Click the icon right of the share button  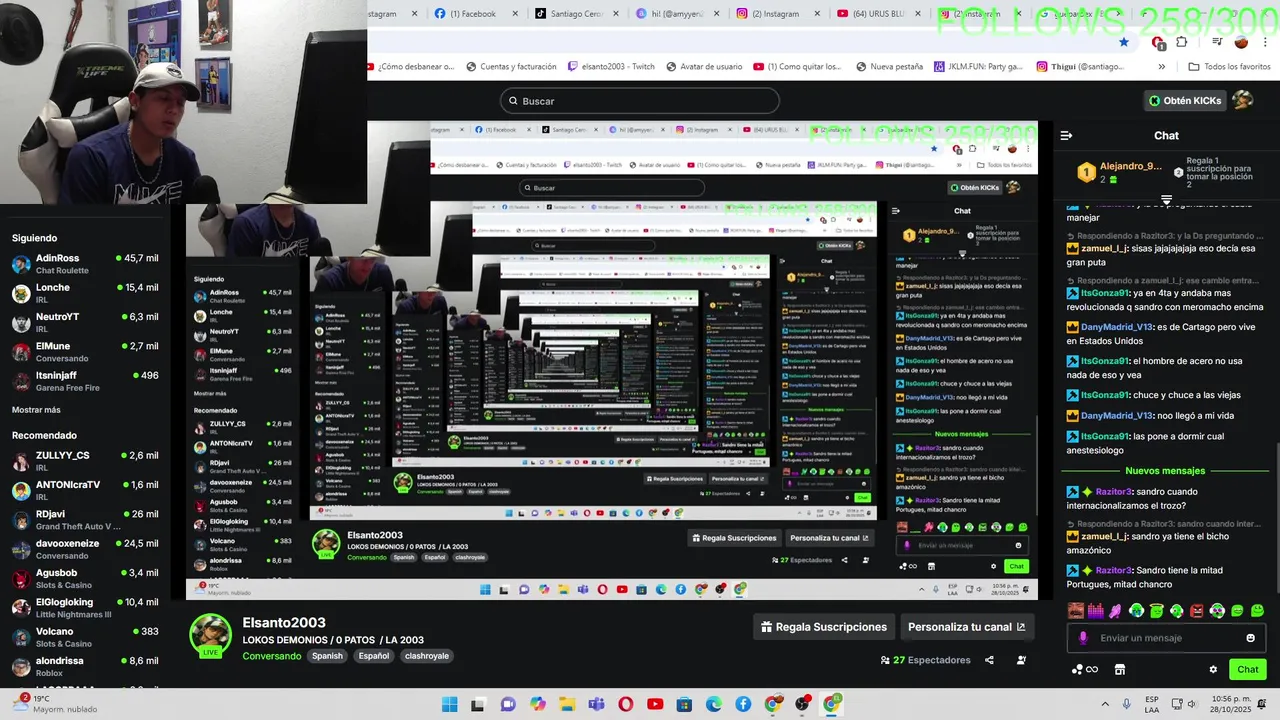click(x=1021, y=660)
